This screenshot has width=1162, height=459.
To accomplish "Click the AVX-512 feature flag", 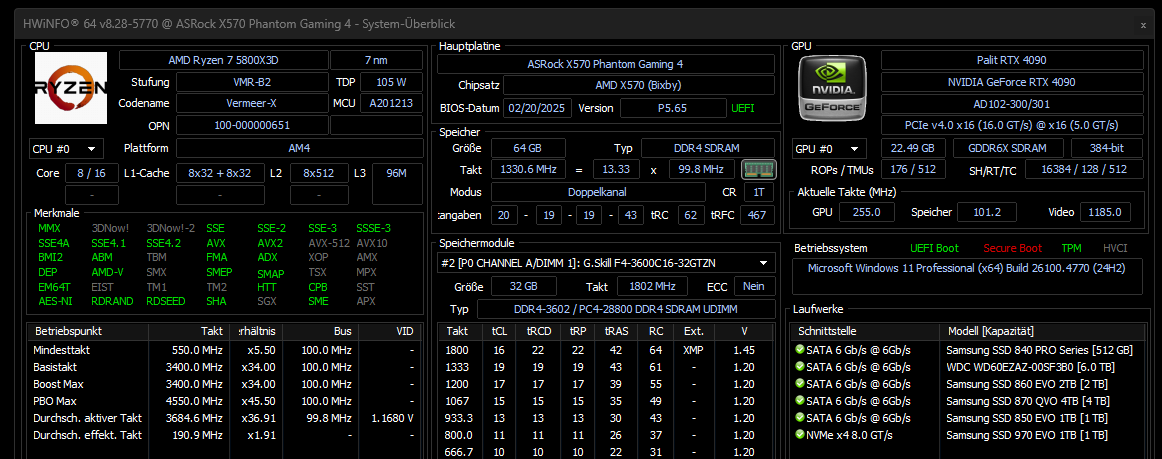I will click(327, 243).
